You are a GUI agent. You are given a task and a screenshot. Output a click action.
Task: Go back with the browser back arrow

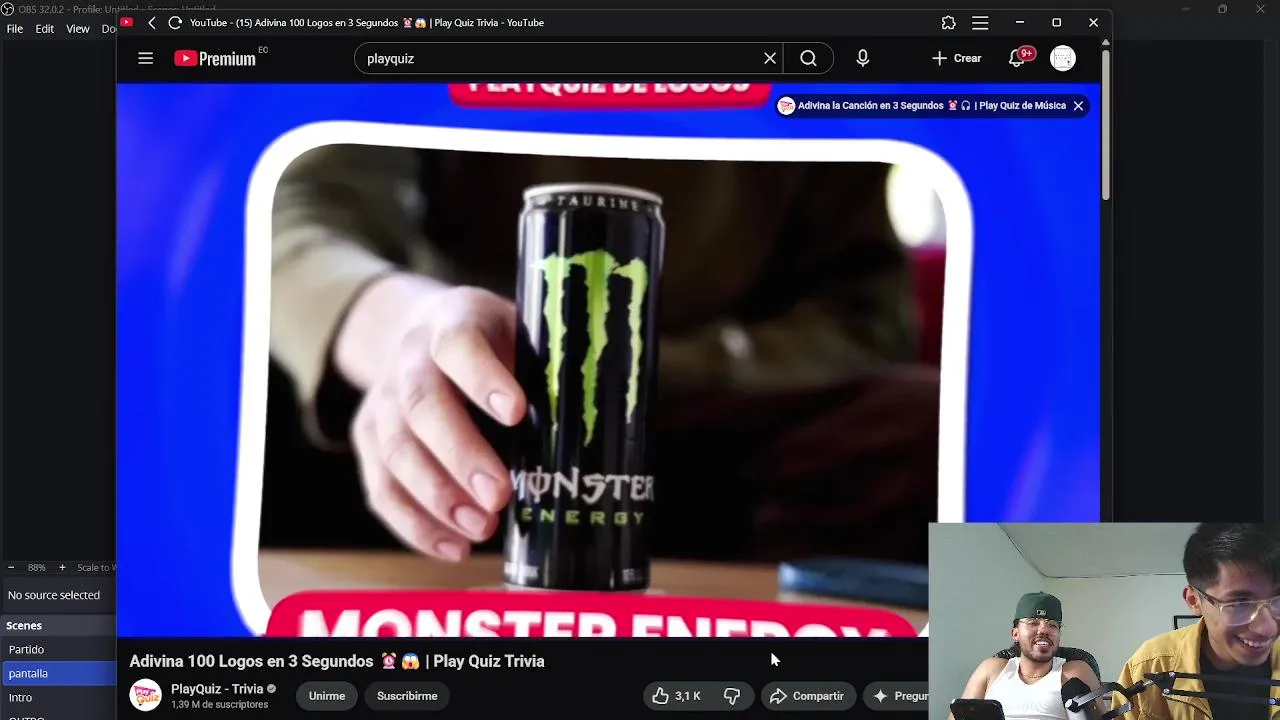[x=152, y=22]
